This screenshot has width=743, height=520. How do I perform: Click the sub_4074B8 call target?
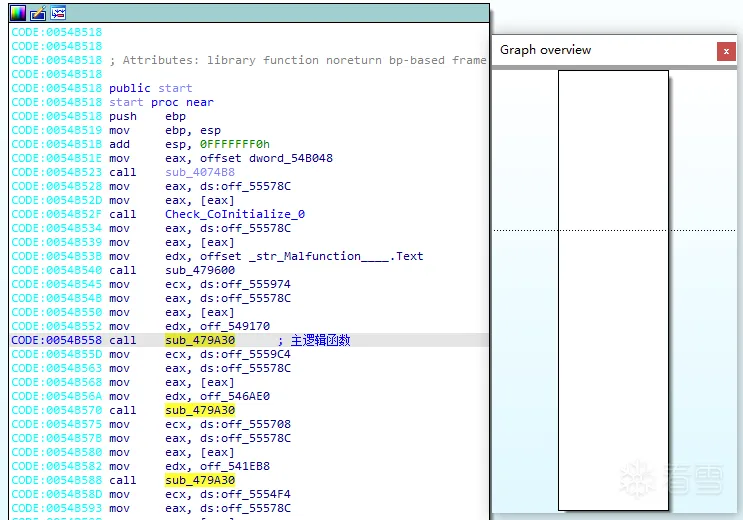(x=200, y=172)
